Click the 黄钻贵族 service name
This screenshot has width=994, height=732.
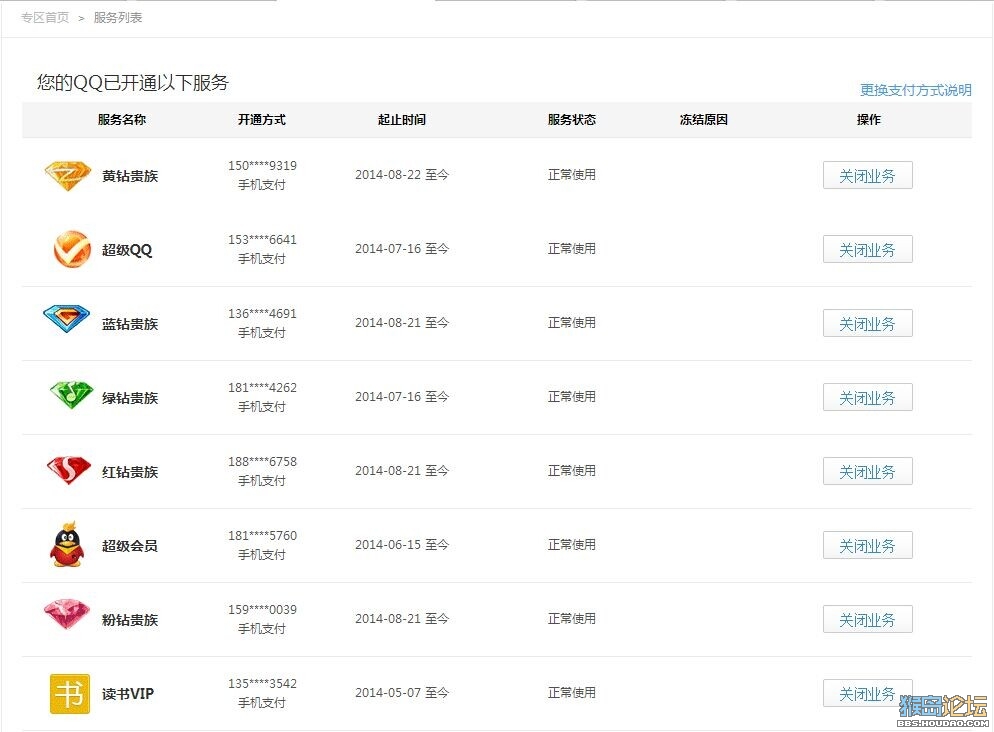[x=130, y=176]
